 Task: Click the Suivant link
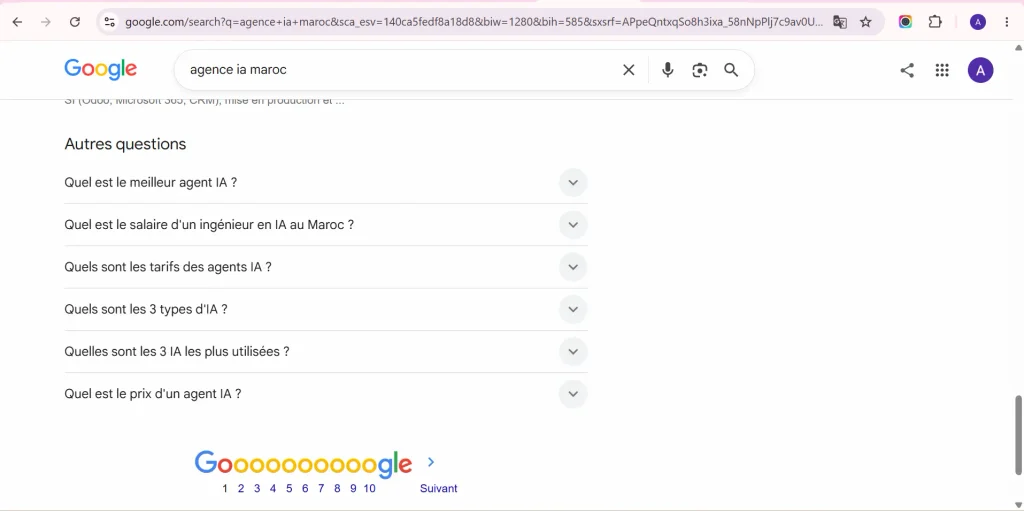[438, 488]
